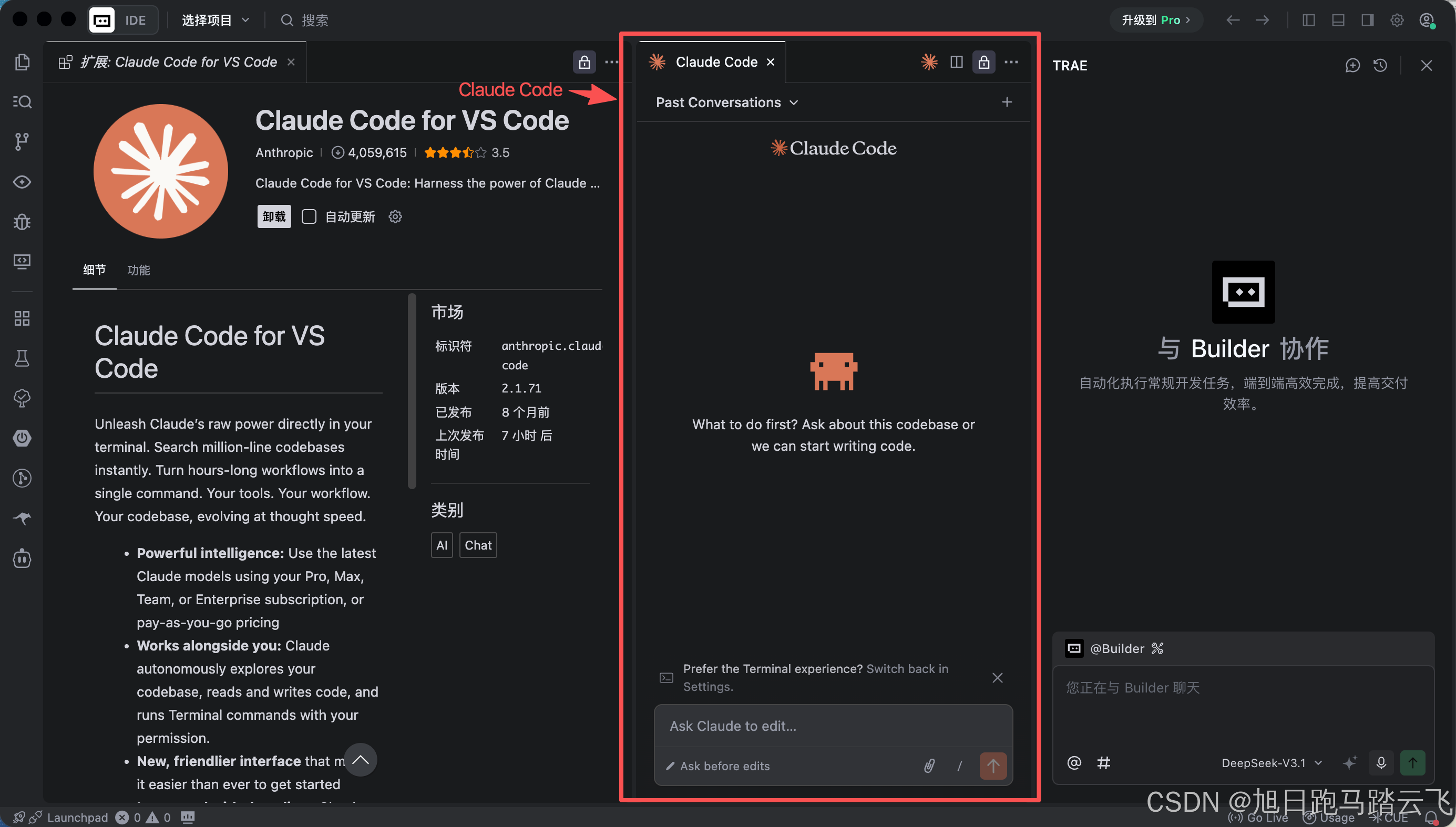Click the 卸载 uninstall button

[x=274, y=216]
